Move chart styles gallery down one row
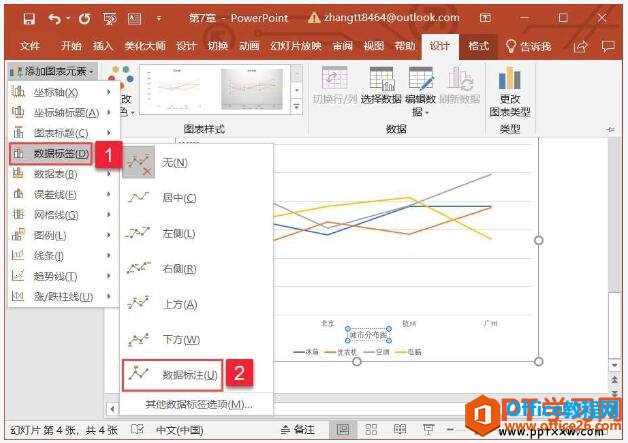This screenshot has width=628, height=443. click(297, 91)
